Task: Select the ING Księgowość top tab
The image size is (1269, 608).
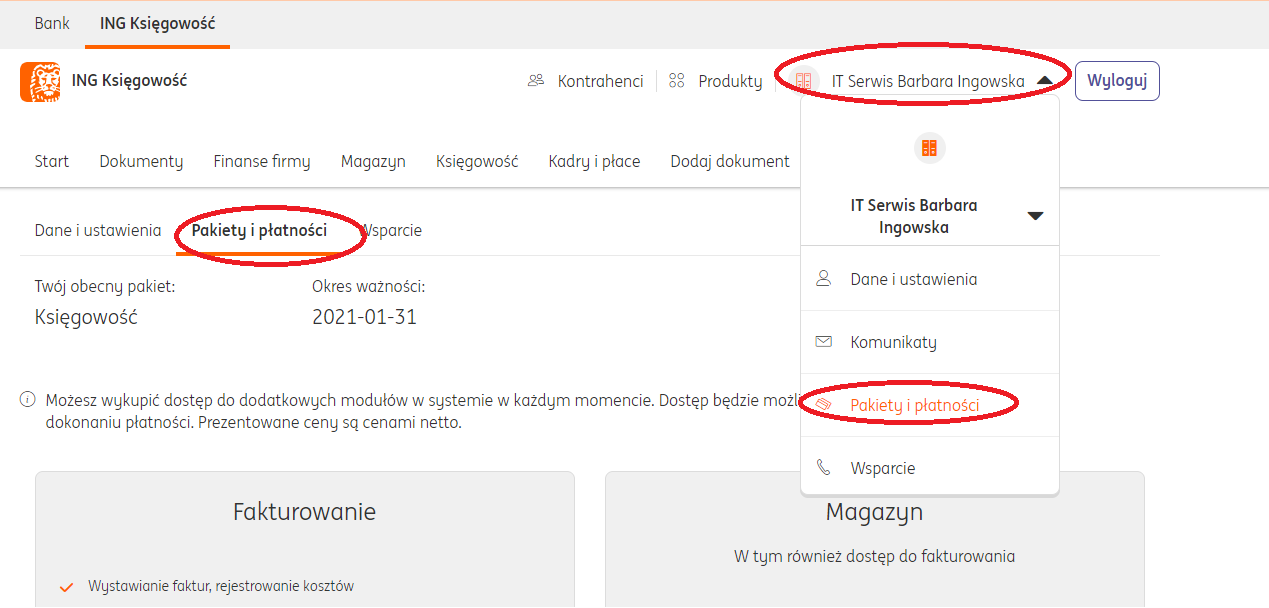Action: point(157,23)
